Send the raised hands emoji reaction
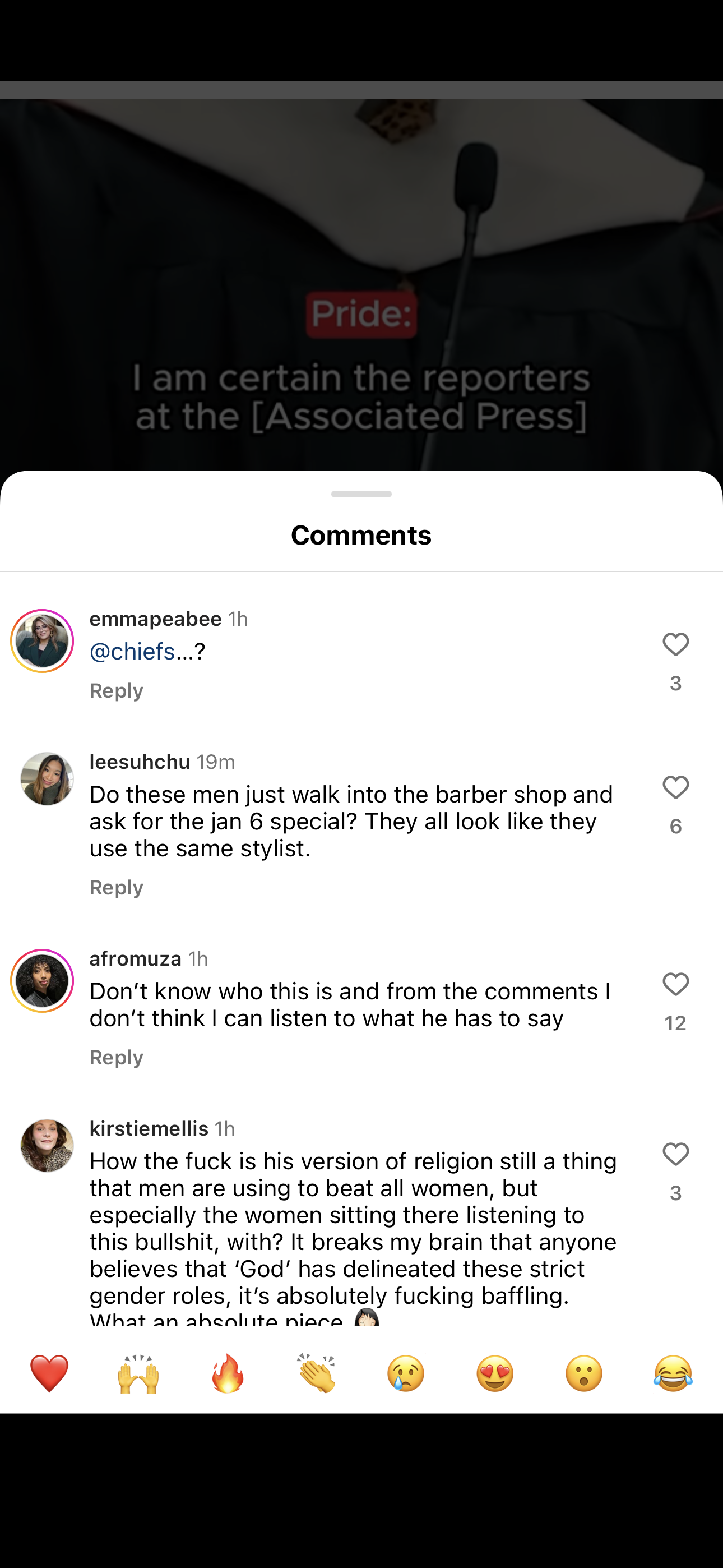Viewport: 723px width, 1568px height. pos(138,1373)
